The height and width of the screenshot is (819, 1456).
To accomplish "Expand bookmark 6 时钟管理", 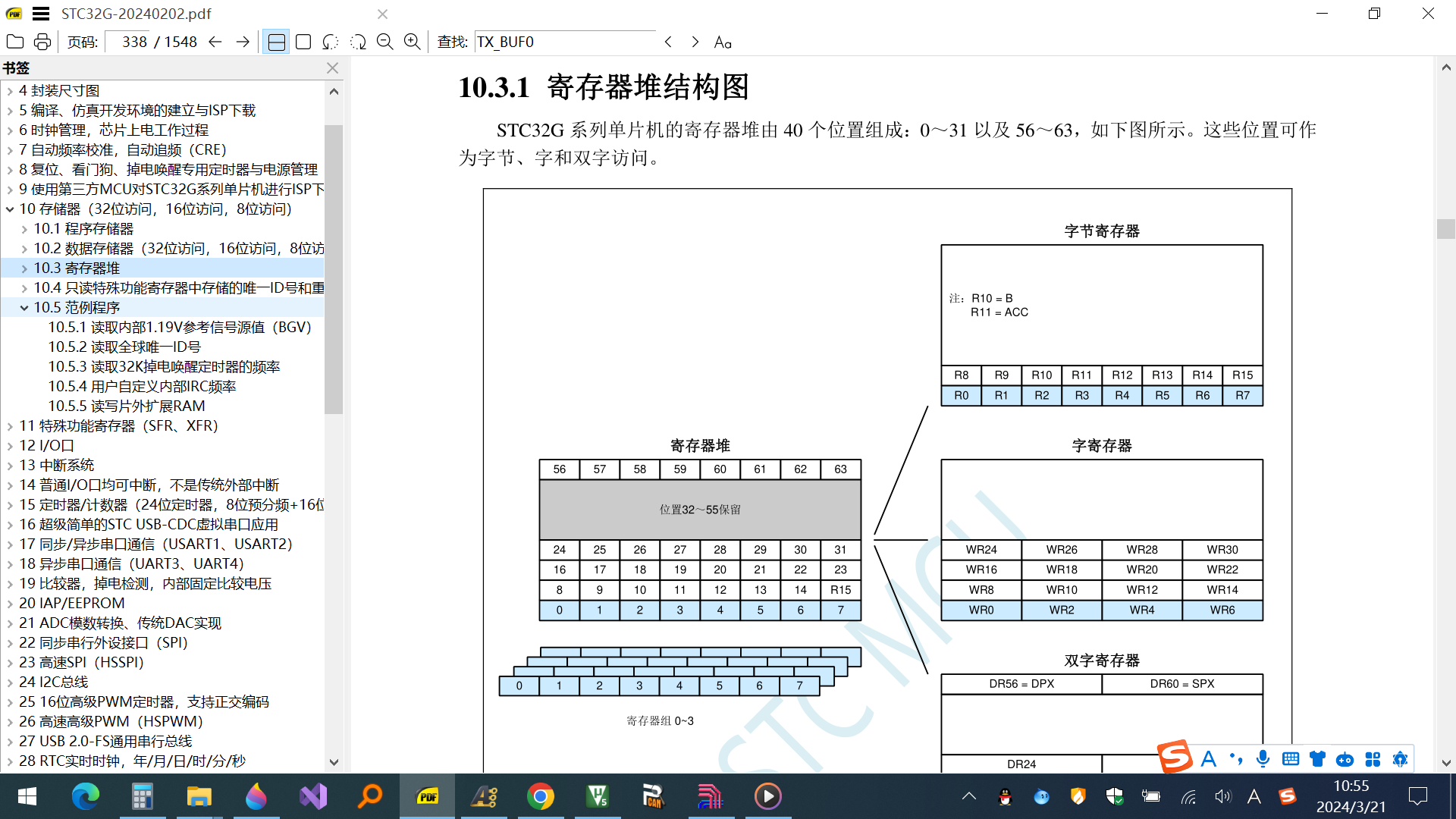I will point(10,130).
